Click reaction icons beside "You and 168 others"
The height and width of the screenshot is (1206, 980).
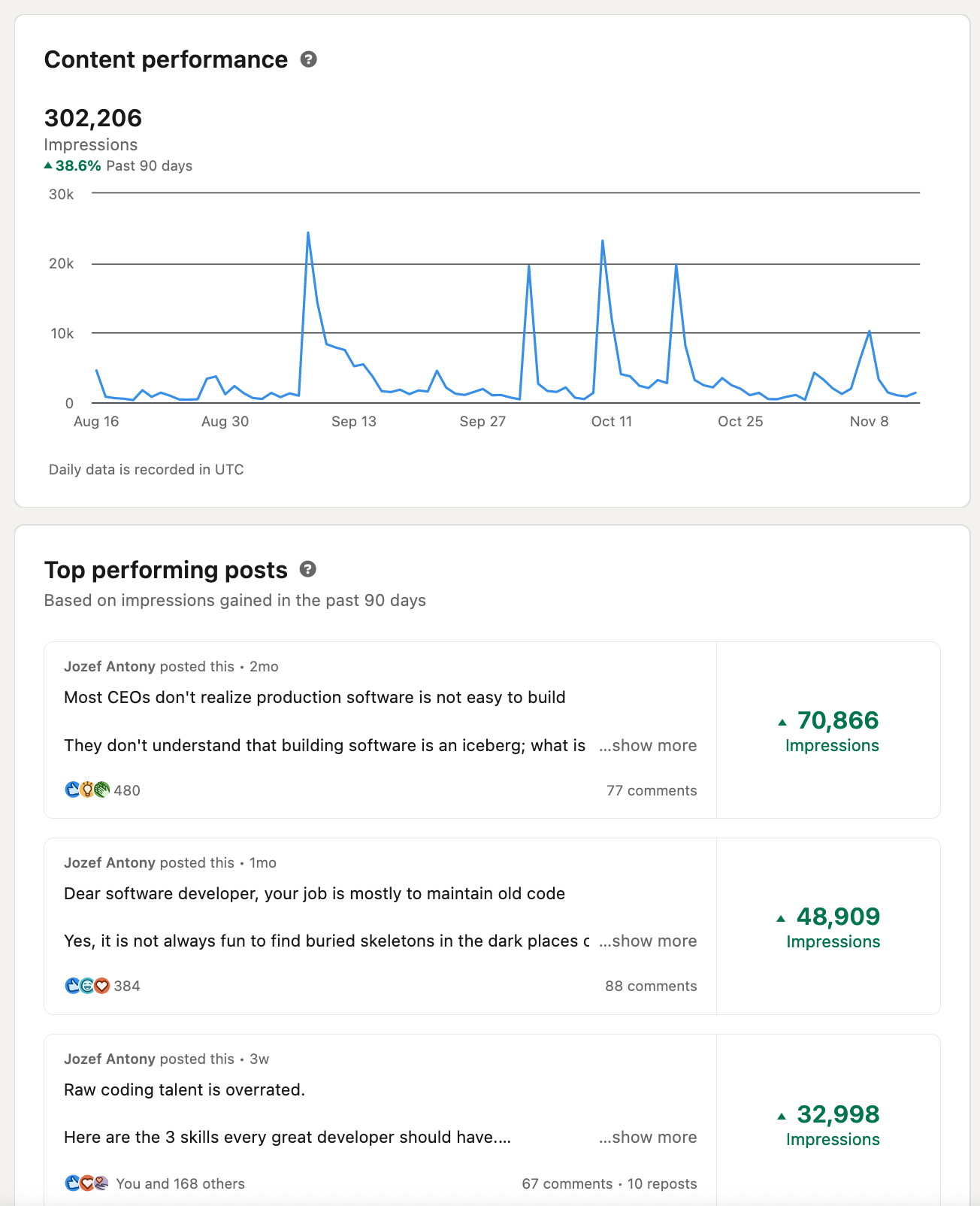point(87,1183)
